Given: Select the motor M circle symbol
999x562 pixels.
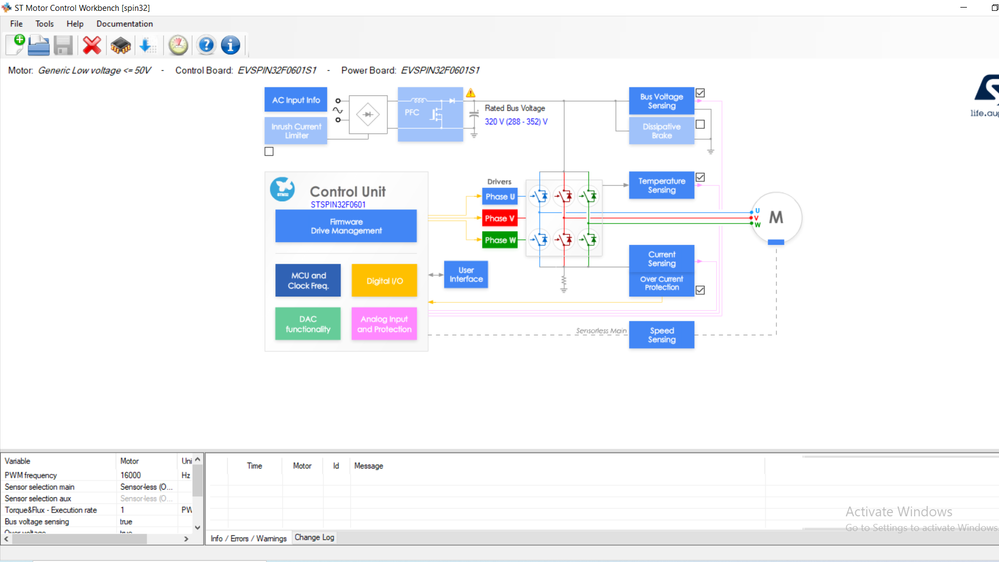Looking at the screenshot, I should (x=776, y=218).
